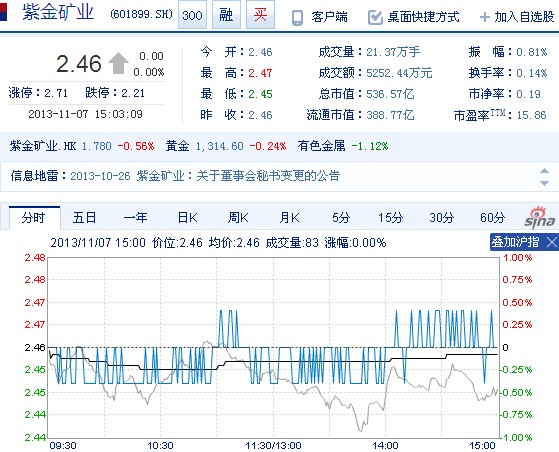Click the 紫金矿业 stock title
The image size is (559, 452).
(58, 12)
